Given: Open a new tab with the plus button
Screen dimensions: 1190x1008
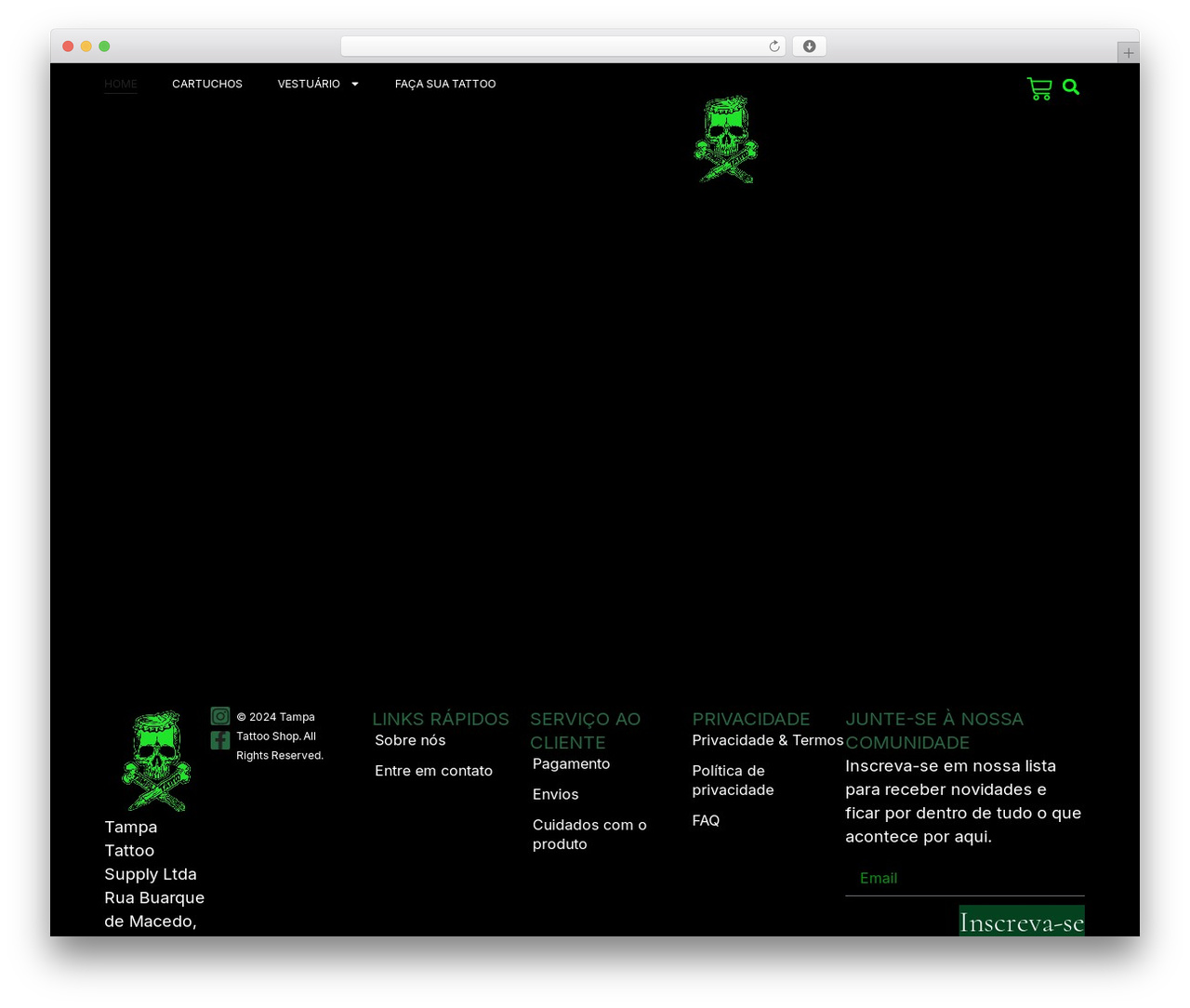Looking at the screenshot, I should 1128,53.
